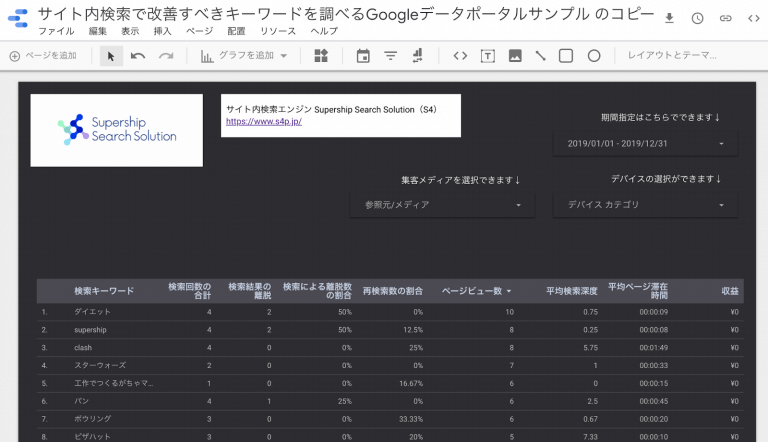Insert a data control icon
Image resolution: width=768 pixels, height=442 pixels.
click(x=417, y=56)
